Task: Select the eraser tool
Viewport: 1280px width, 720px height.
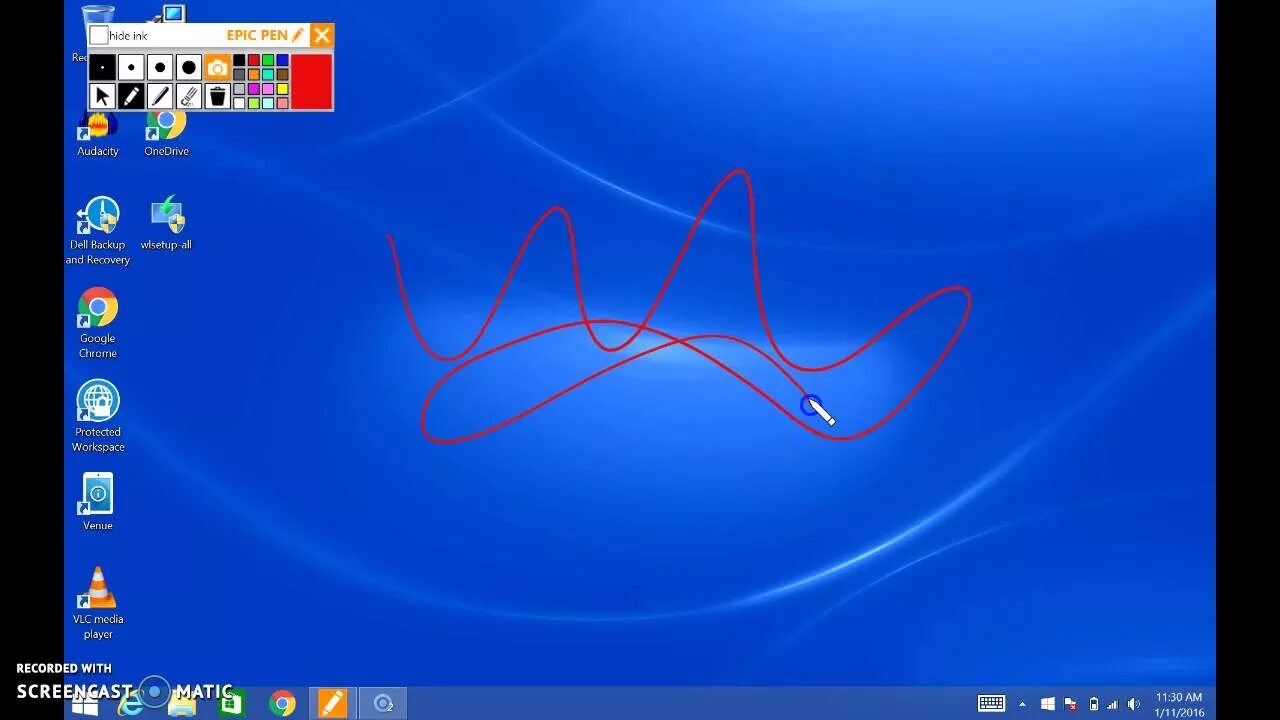Action: [x=189, y=96]
